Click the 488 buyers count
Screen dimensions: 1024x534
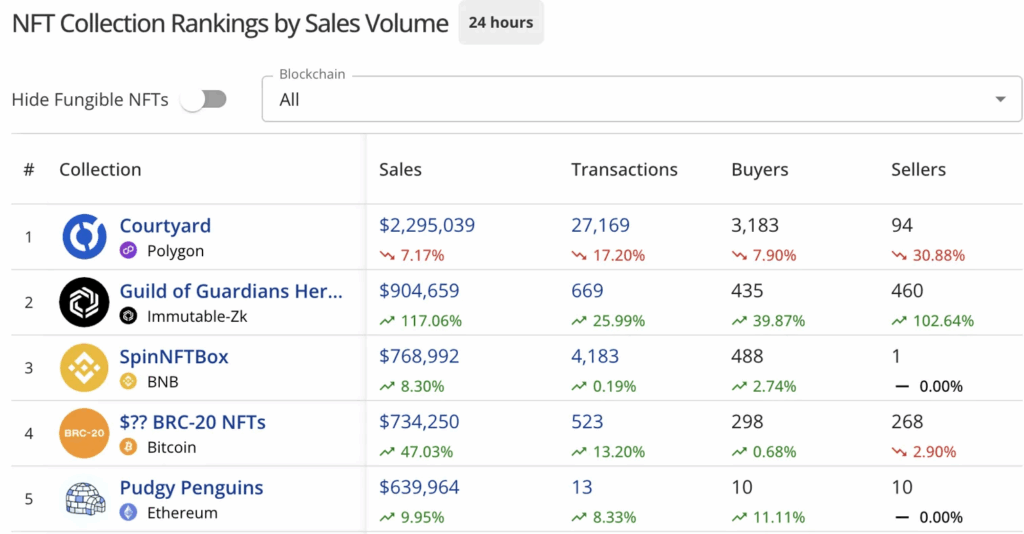click(x=747, y=356)
